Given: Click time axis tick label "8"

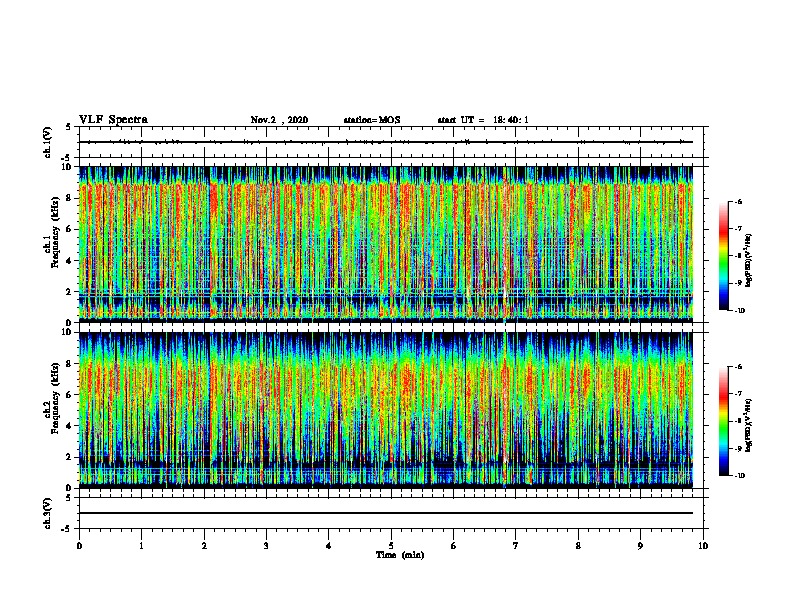Looking at the screenshot, I should tap(578, 546).
